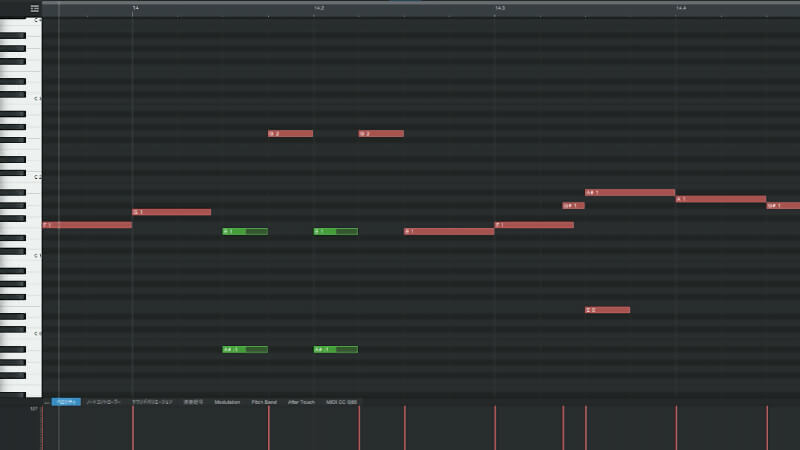Select the low red E0 note
800x450 pixels.
pyautogui.click(x=608, y=310)
